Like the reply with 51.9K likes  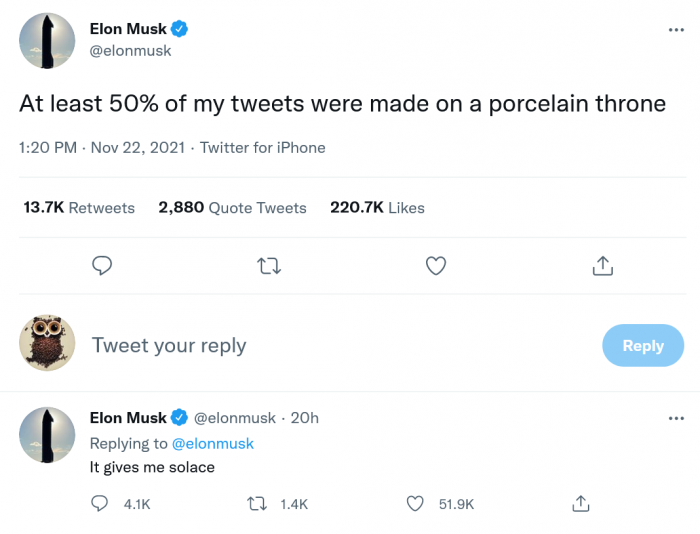(x=414, y=504)
